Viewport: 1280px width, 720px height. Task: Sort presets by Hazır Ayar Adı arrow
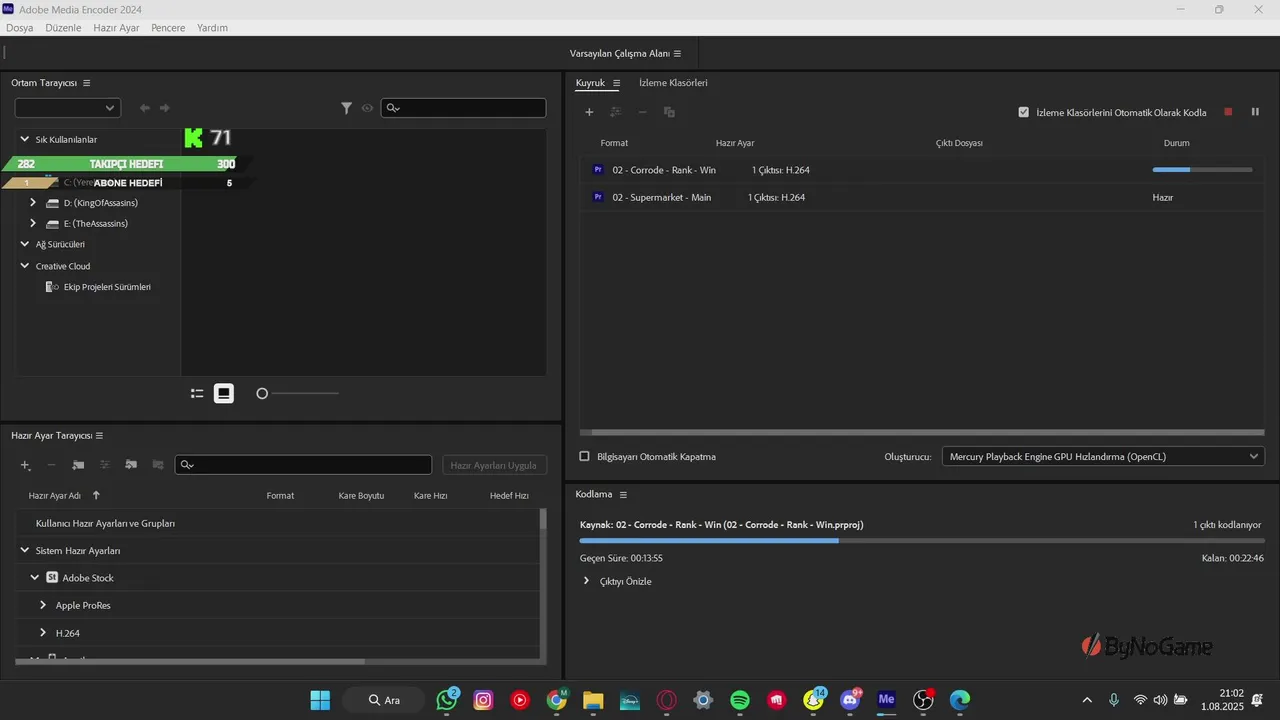click(96, 495)
